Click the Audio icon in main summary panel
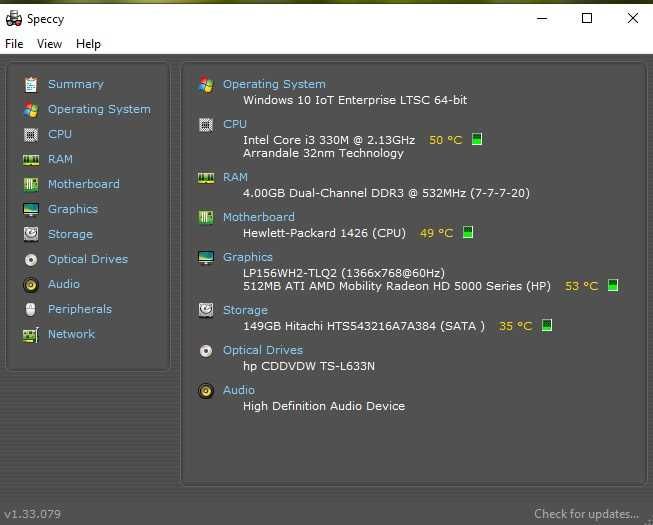This screenshot has height=525, width=653. pos(206,391)
